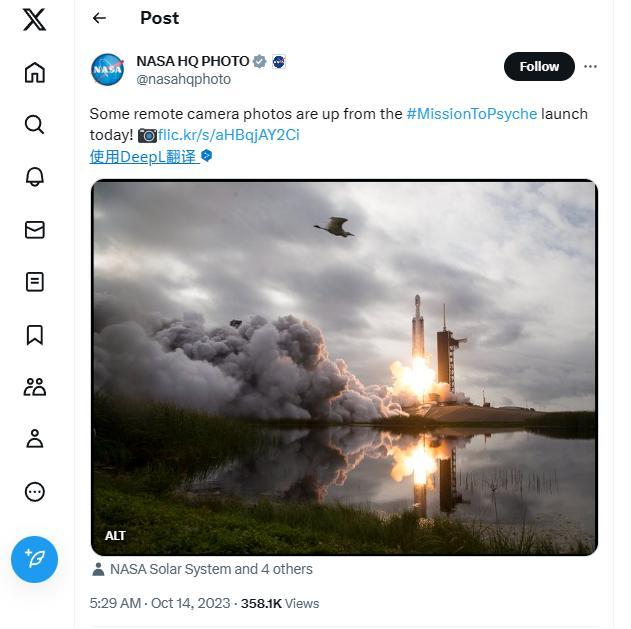Follow NASA HQ PHOTO
This screenshot has width=631, height=629.
point(539,67)
